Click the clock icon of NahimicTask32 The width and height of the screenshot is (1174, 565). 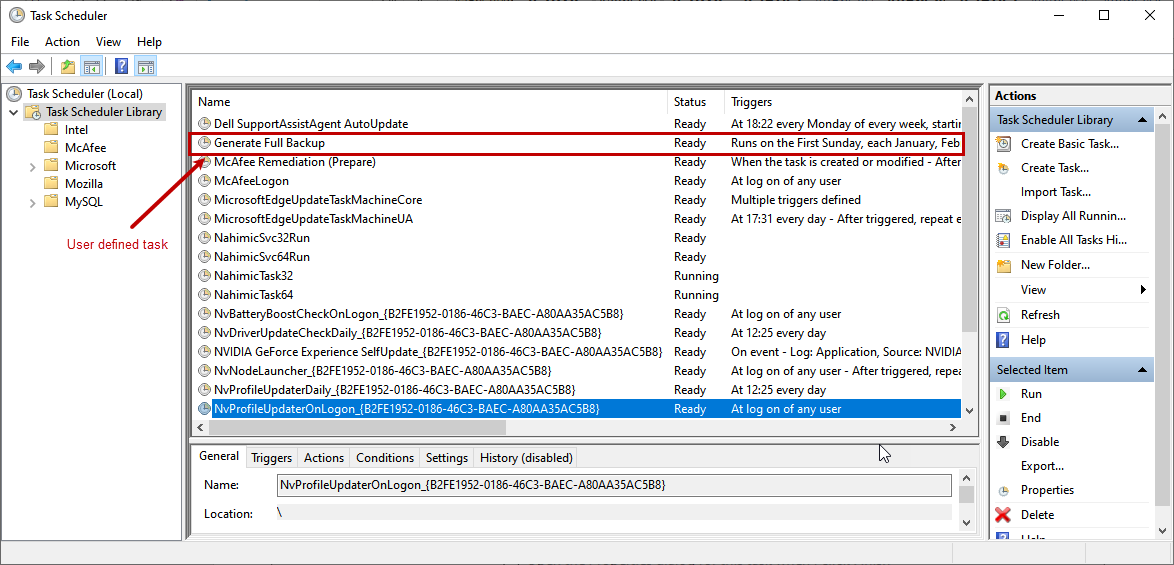[x=204, y=275]
